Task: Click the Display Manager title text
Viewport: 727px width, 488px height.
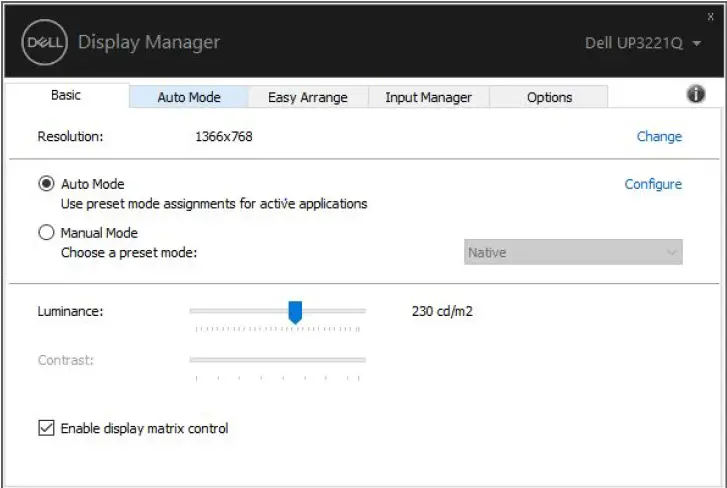Action: [149, 42]
